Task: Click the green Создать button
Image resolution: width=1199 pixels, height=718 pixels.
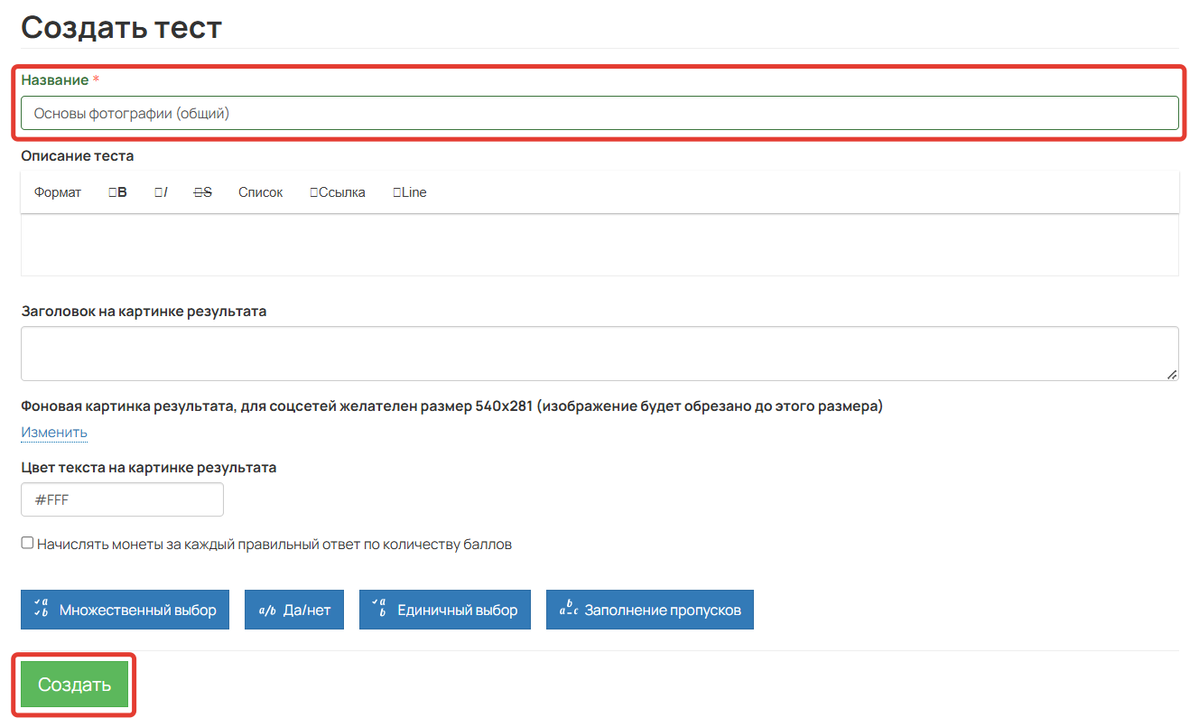Action: pos(74,684)
